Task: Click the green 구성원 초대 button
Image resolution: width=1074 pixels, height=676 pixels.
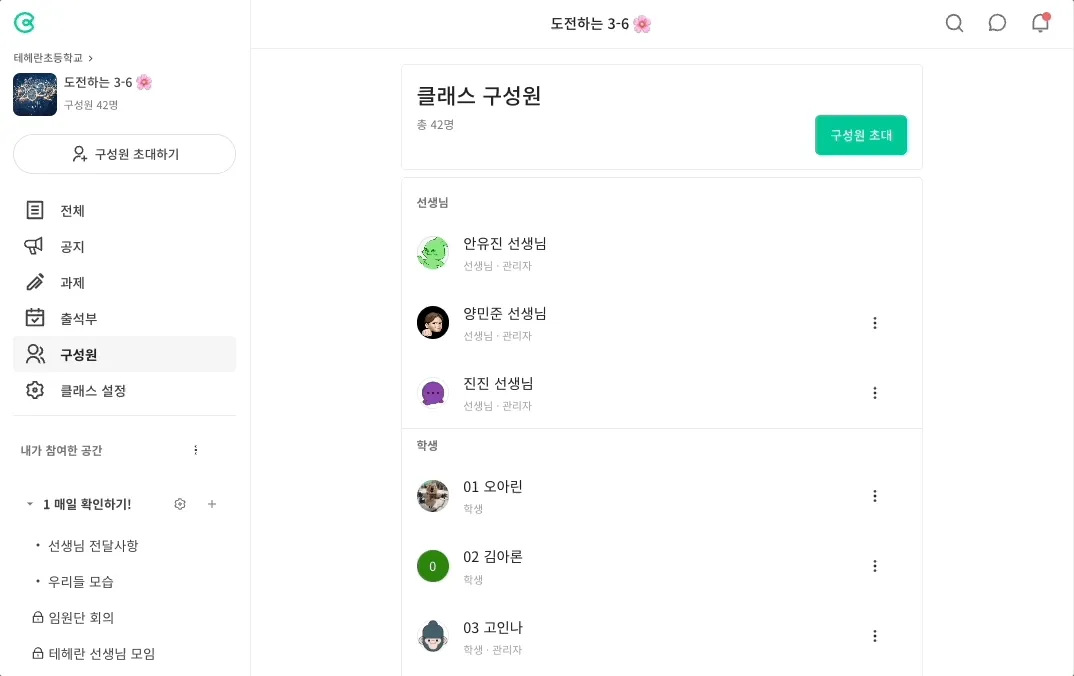Action: point(861,135)
